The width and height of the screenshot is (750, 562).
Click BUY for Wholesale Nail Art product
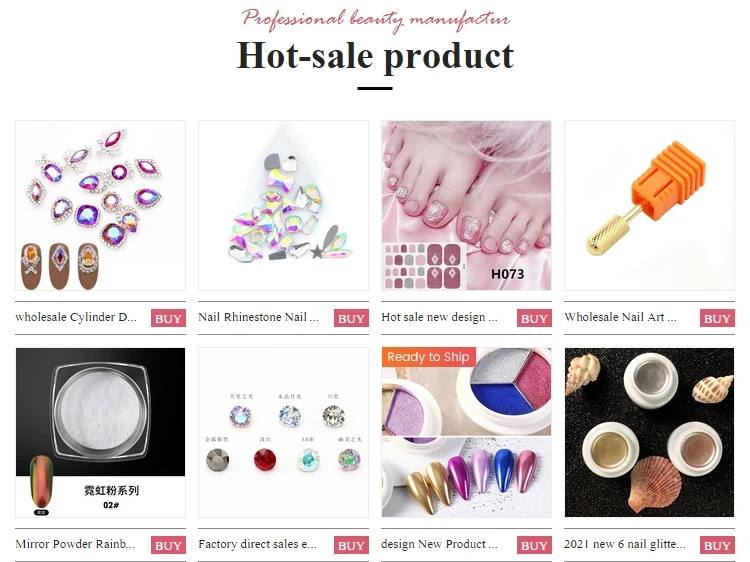[x=717, y=318]
